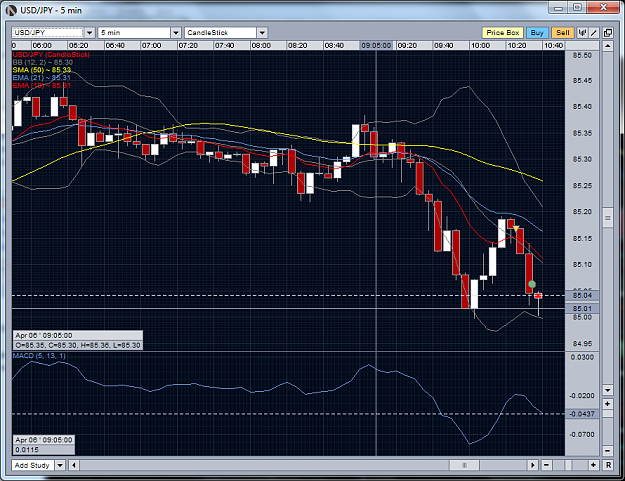Click the Add Study field

(33, 465)
